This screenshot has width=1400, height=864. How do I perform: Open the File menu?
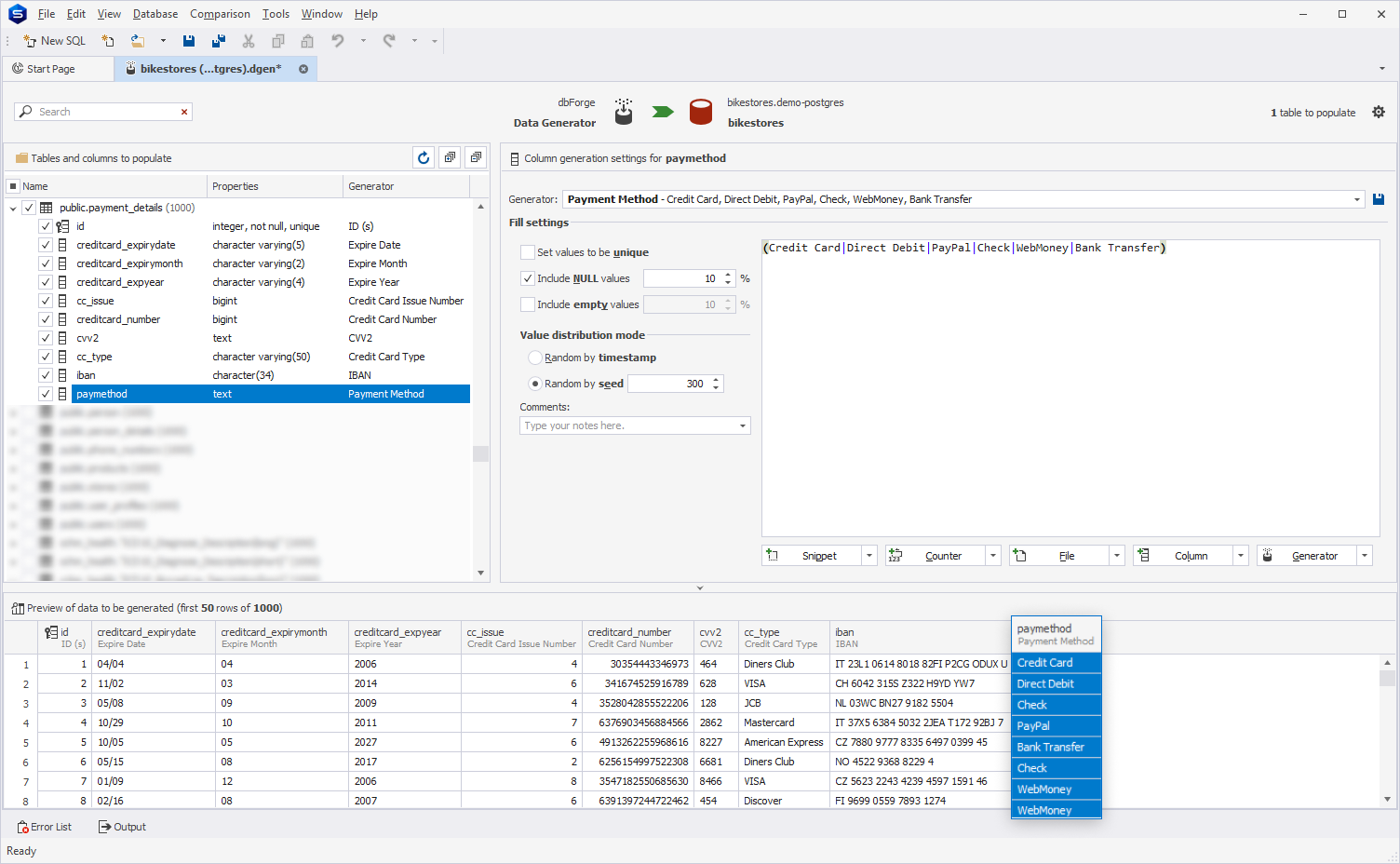[47, 14]
